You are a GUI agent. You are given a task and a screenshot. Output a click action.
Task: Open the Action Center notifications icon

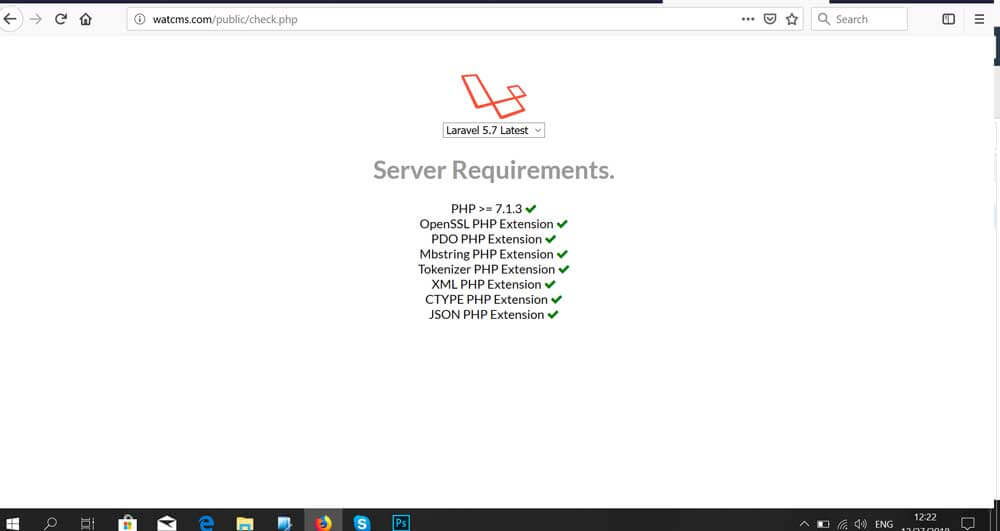tap(967, 524)
